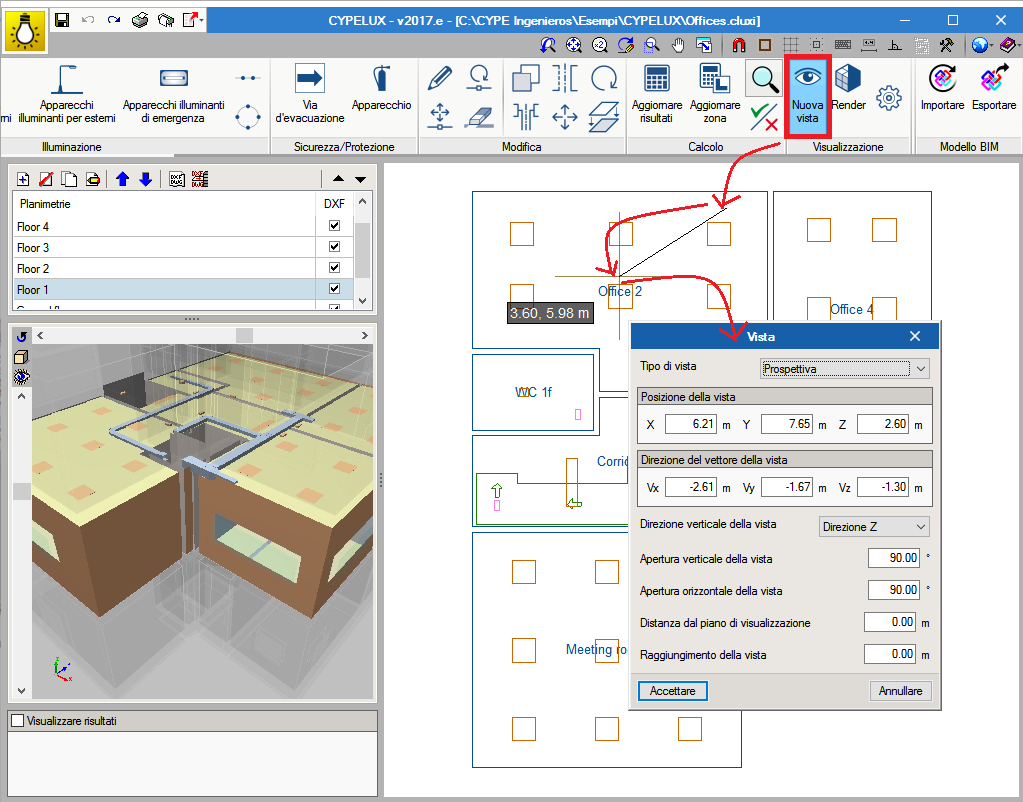Click the blue down arrow in Planimetrie toolbar
The image size is (1023, 802).
click(146, 179)
